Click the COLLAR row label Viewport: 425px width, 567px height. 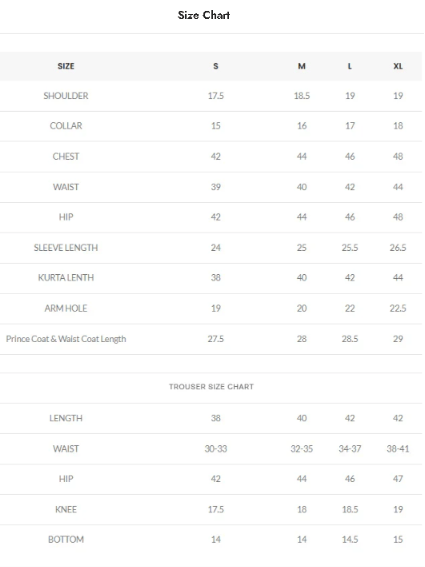click(x=66, y=126)
